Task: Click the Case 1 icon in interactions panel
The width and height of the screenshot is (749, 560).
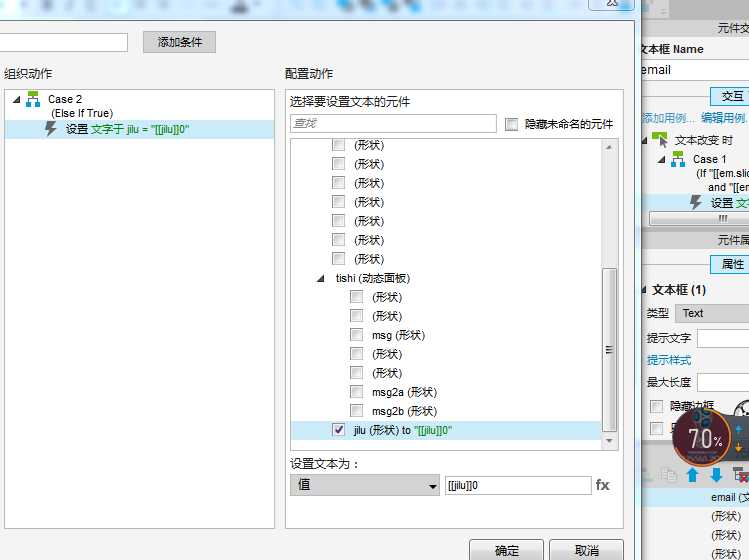Action: (x=679, y=159)
